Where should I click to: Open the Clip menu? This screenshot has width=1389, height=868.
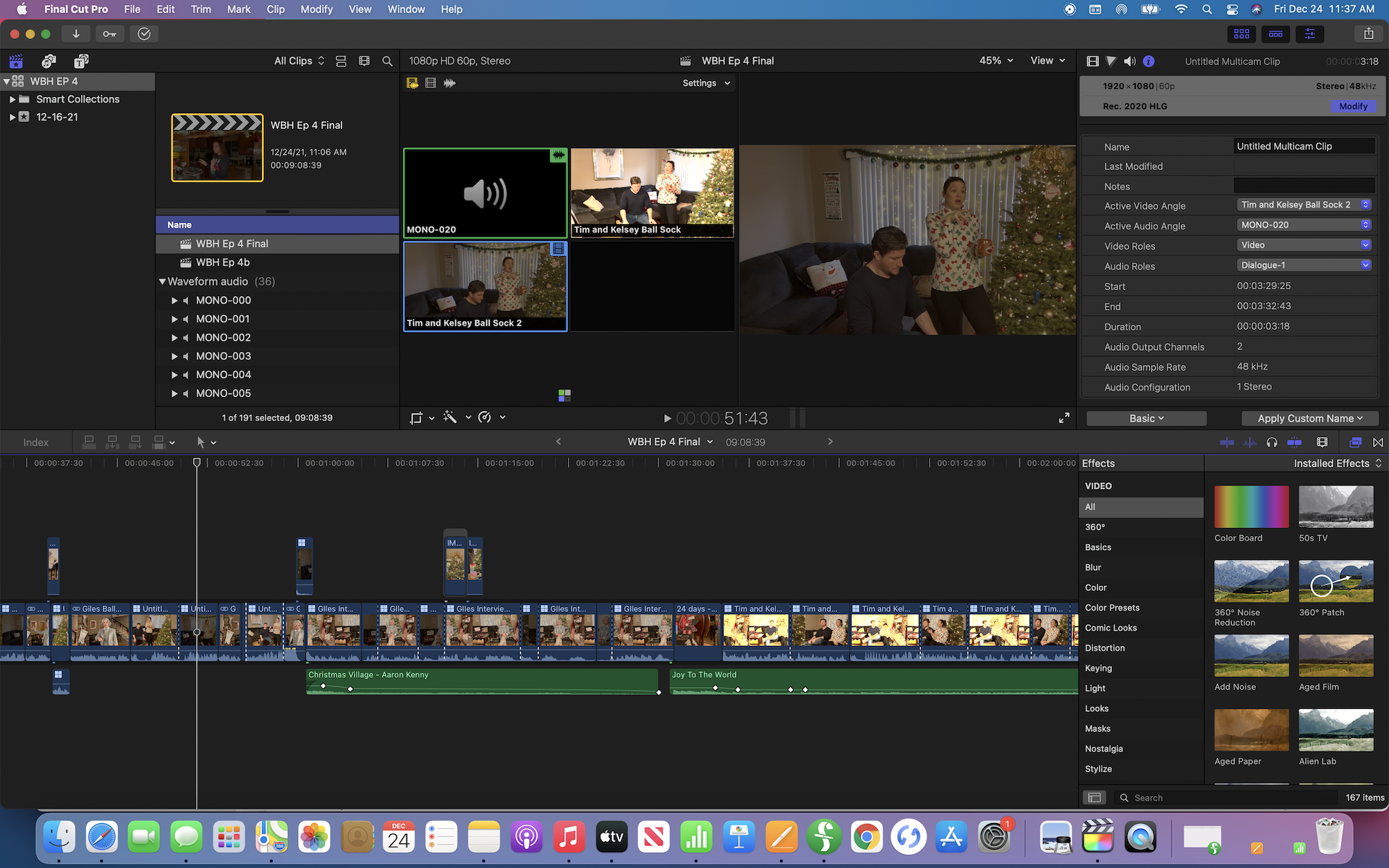tap(275, 9)
